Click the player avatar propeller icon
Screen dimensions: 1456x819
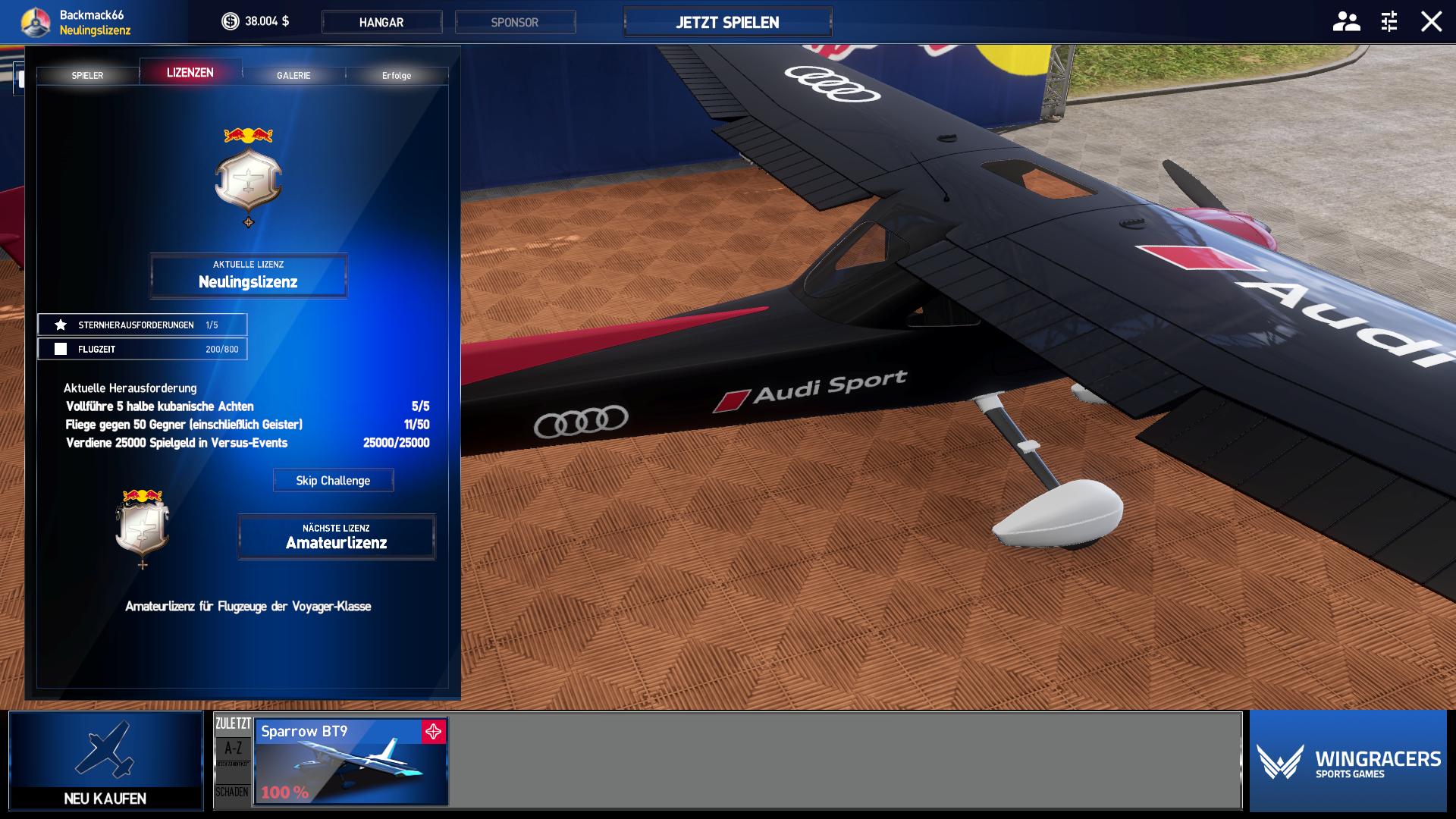point(35,22)
